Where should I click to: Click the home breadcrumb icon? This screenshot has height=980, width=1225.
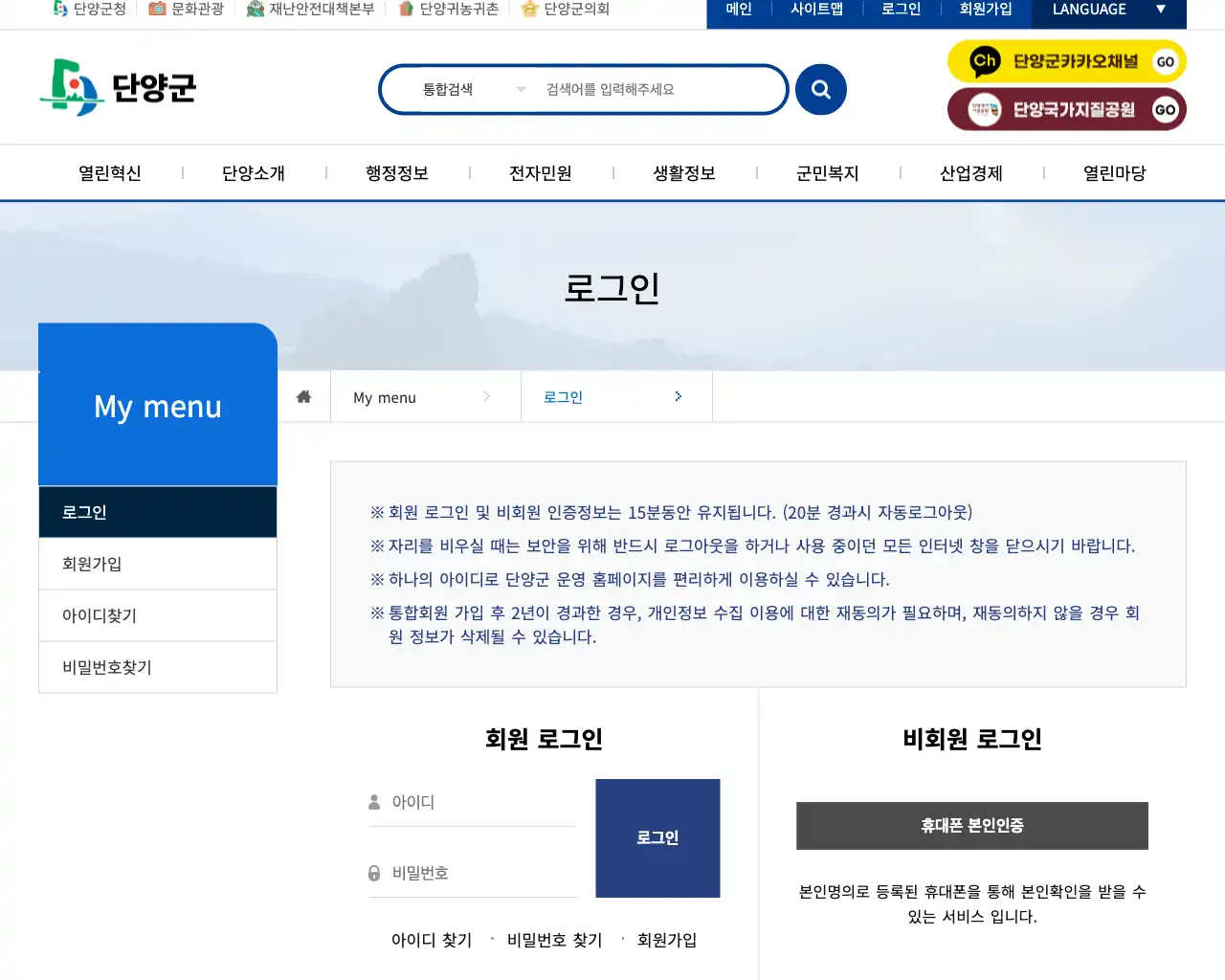303,395
